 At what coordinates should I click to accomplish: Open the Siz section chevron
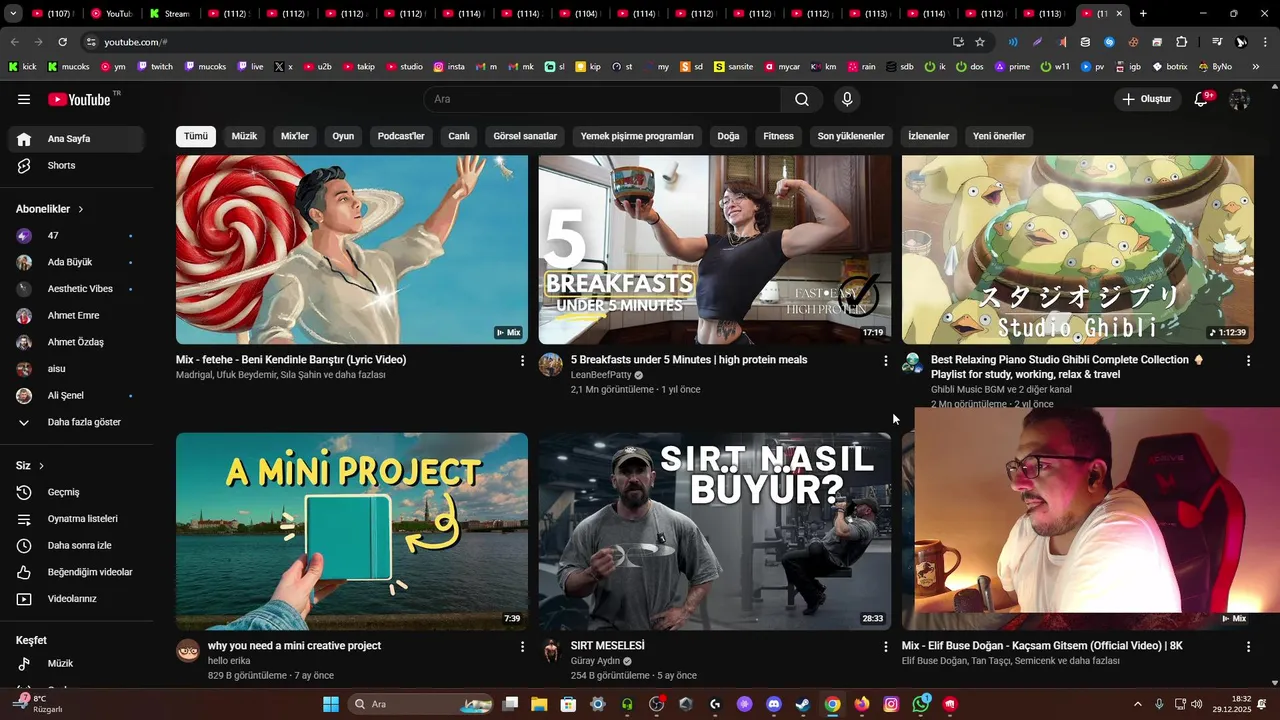click(x=41, y=466)
